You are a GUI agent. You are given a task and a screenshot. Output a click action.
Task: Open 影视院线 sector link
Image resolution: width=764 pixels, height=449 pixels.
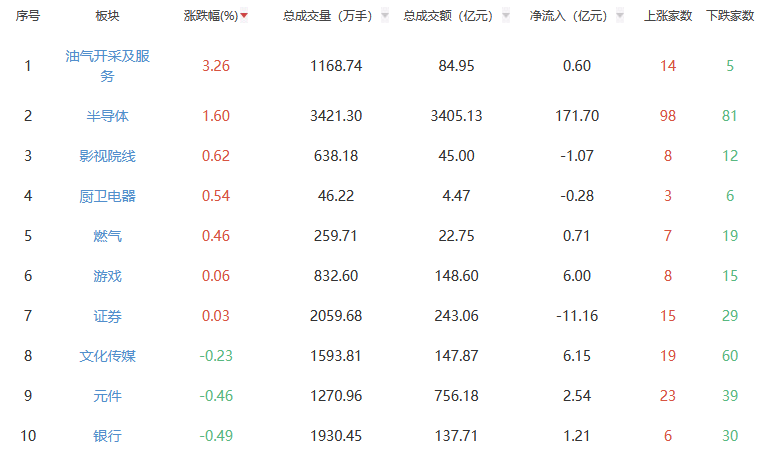pos(107,156)
